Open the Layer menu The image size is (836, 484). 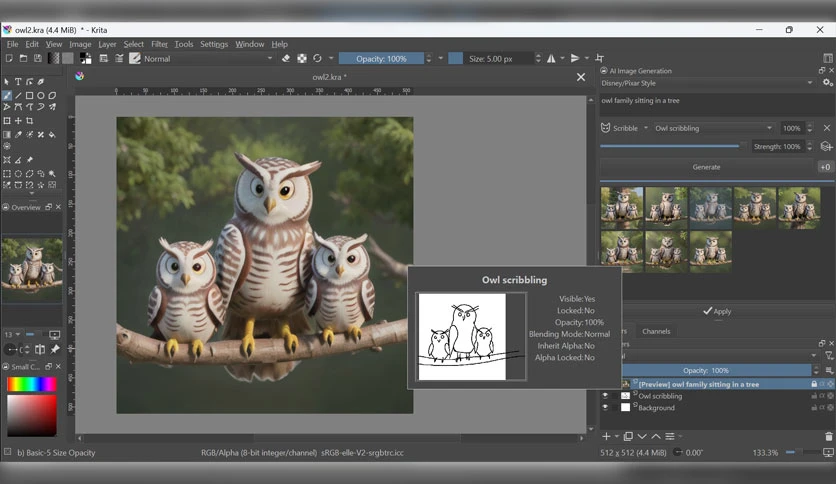(107, 44)
